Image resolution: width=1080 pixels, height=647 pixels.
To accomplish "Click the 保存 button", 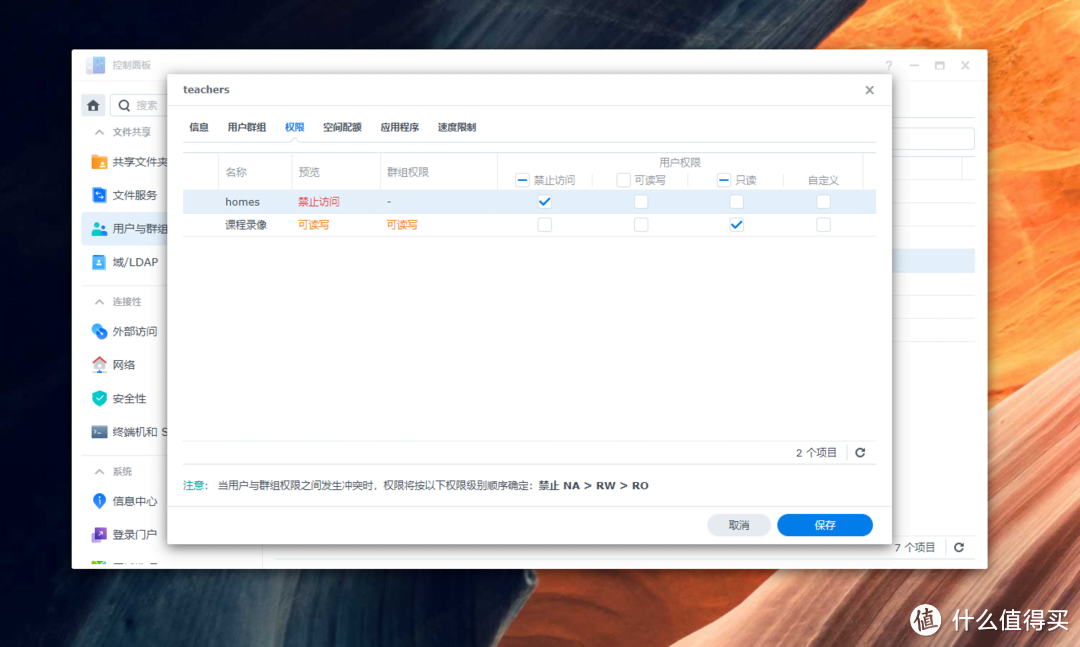I will click(x=824, y=524).
